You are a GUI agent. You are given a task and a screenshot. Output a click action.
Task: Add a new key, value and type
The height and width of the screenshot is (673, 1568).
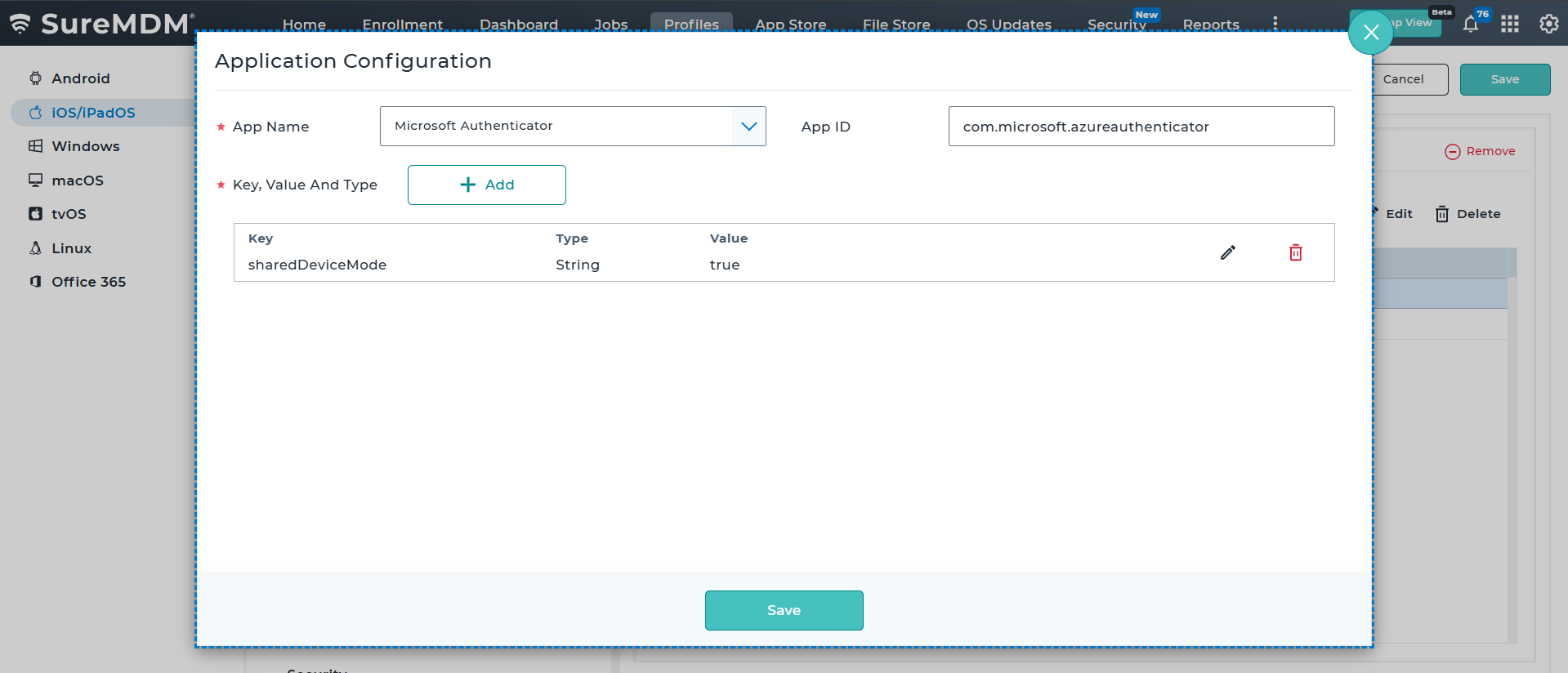point(487,185)
